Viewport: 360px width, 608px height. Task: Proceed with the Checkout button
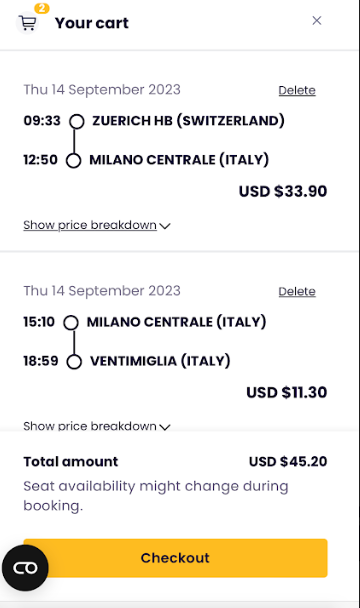(x=175, y=558)
